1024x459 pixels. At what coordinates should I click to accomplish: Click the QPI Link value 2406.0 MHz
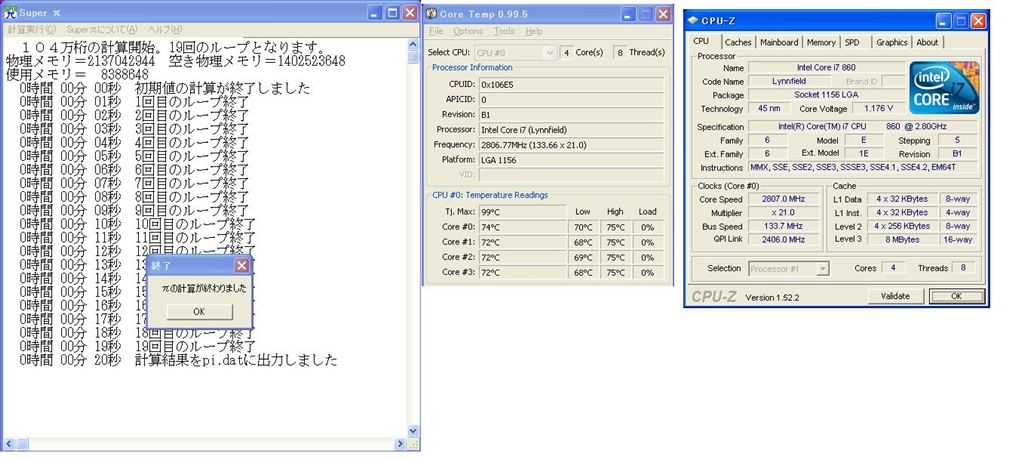pyautogui.click(x=784, y=240)
